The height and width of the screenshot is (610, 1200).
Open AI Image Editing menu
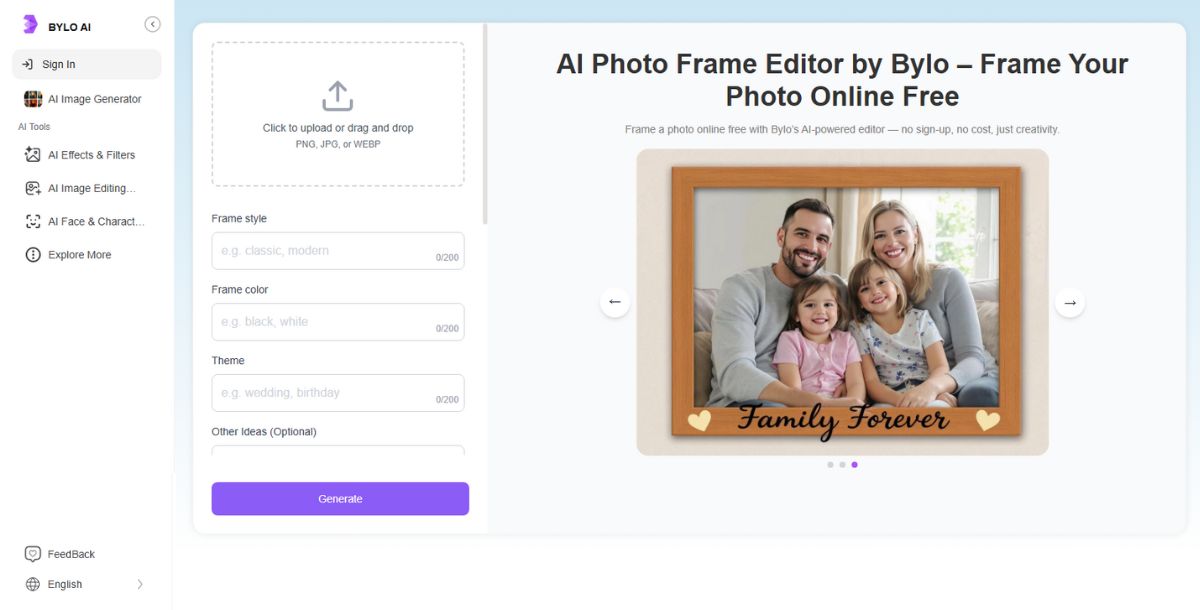[87, 188]
